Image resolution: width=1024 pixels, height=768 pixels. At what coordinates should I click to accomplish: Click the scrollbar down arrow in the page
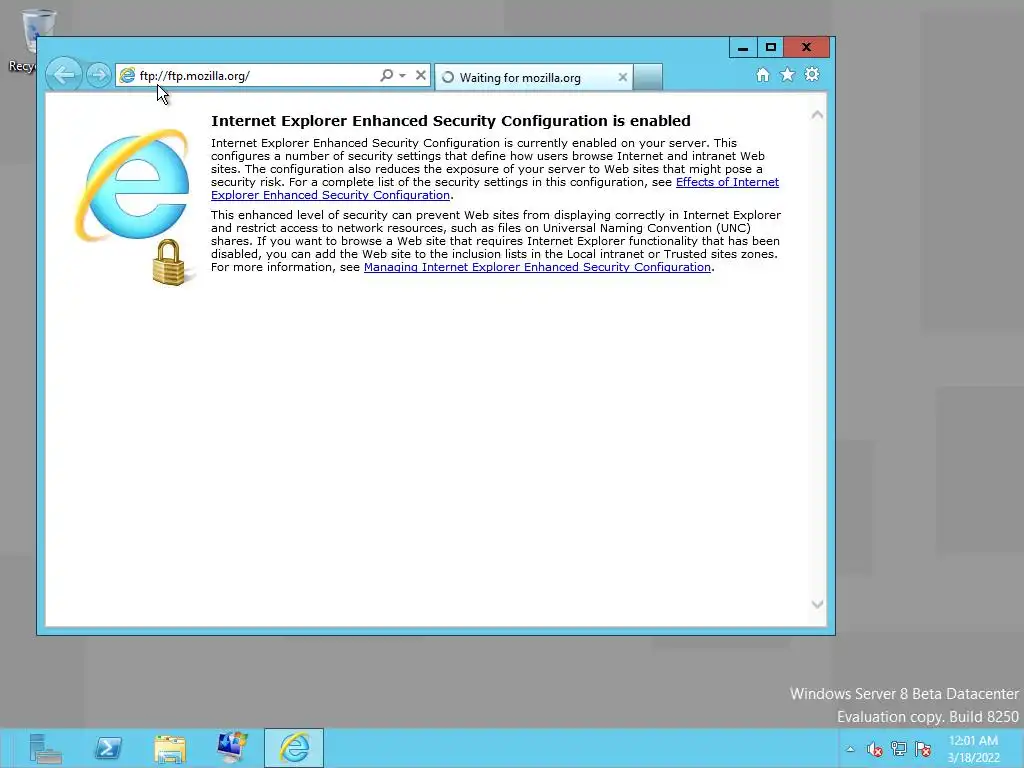tap(817, 604)
